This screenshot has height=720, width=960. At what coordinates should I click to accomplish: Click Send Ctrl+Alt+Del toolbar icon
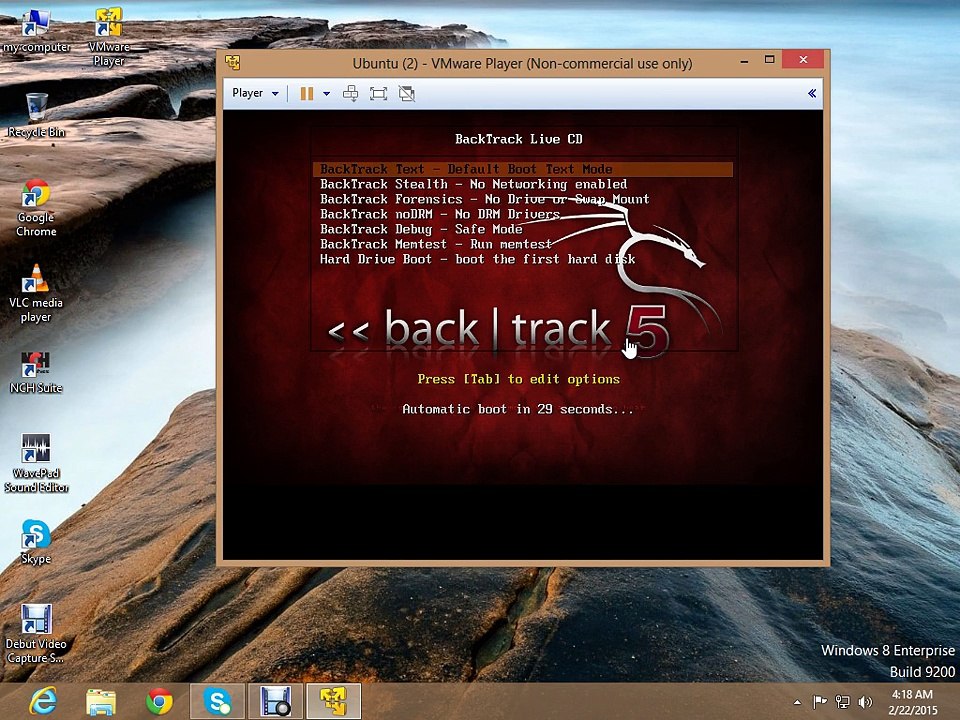(351, 94)
